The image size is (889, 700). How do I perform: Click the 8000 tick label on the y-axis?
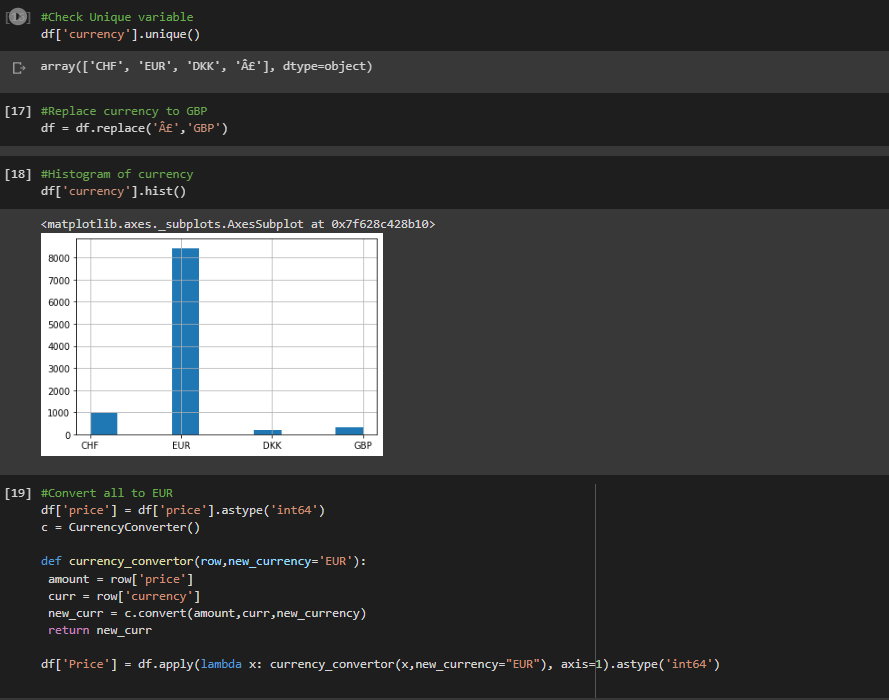click(60, 257)
